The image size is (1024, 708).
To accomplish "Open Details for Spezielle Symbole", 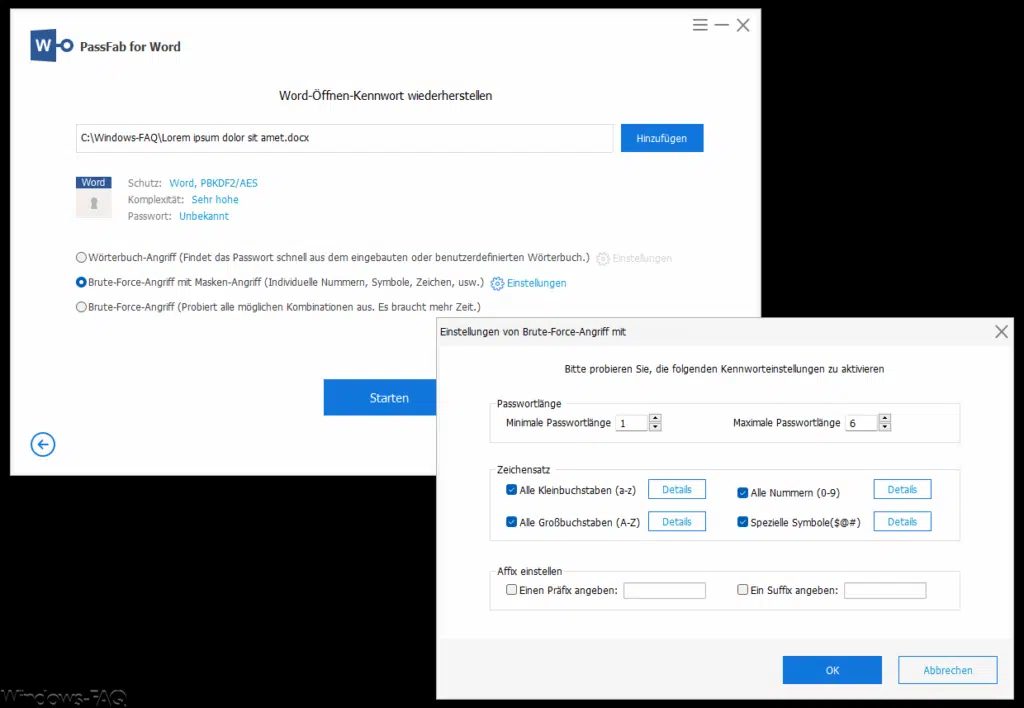I will 902,522.
